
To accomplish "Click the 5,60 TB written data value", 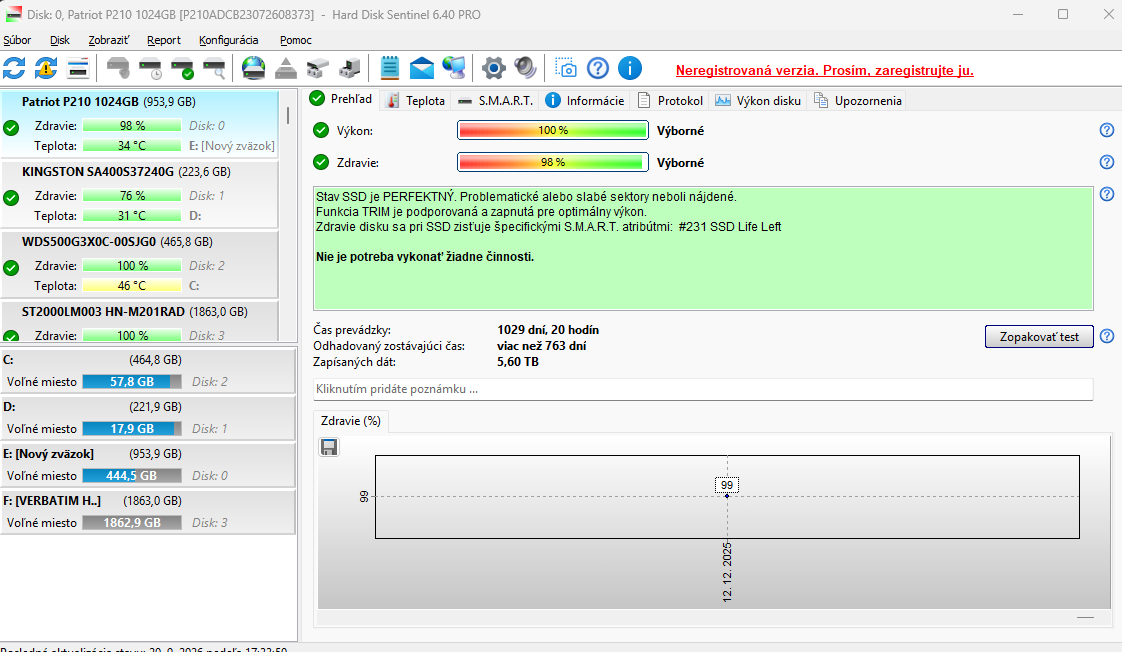I will (518, 362).
